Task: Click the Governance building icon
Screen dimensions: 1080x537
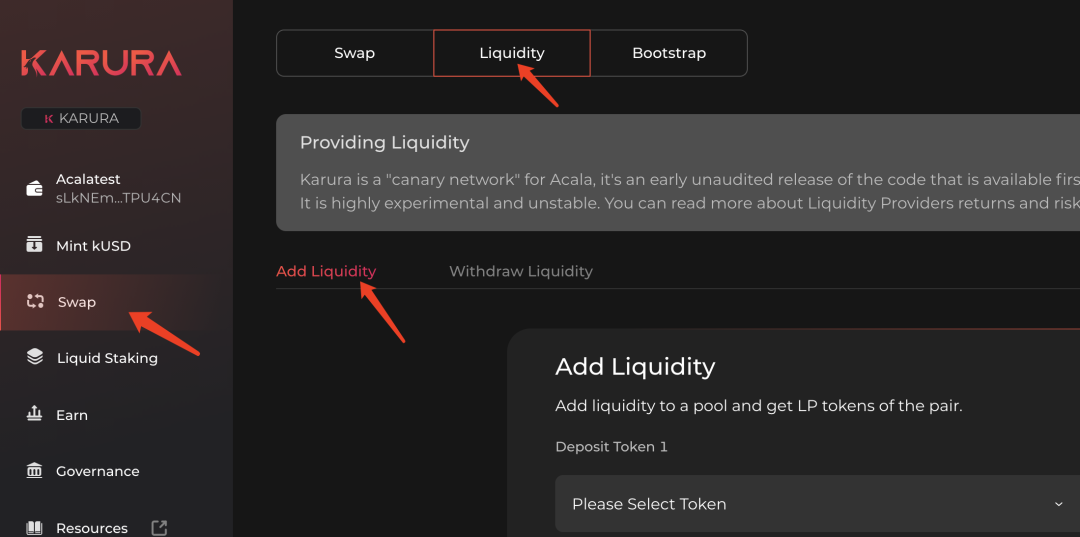Action: [x=35, y=470]
